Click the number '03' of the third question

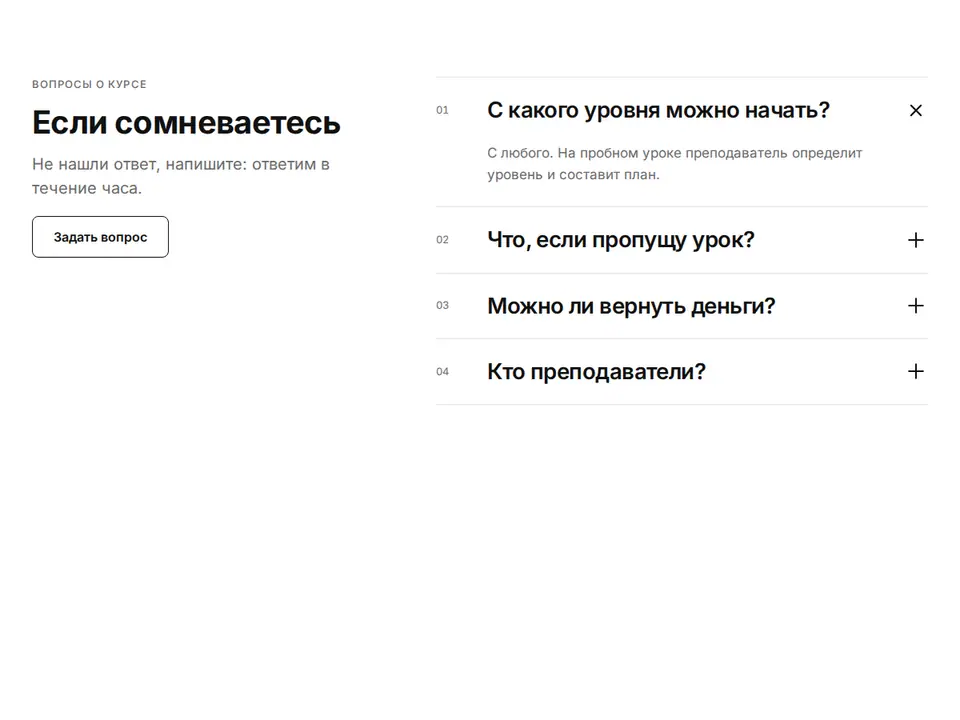[x=442, y=306]
